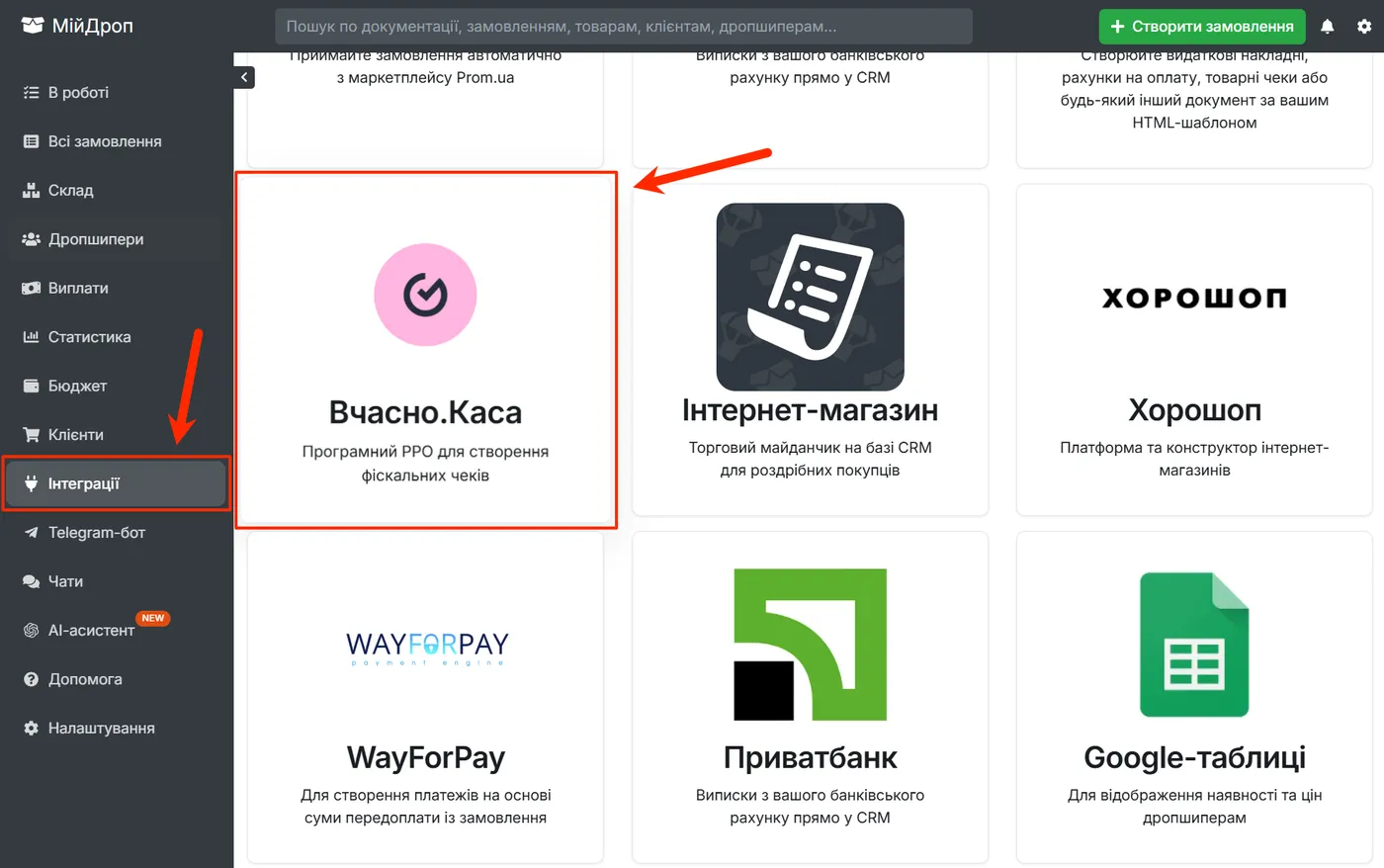Viewport: 1384px width, 868px height.
Task: Click the Бюджет wallet icon
Action: click(31, 387)
